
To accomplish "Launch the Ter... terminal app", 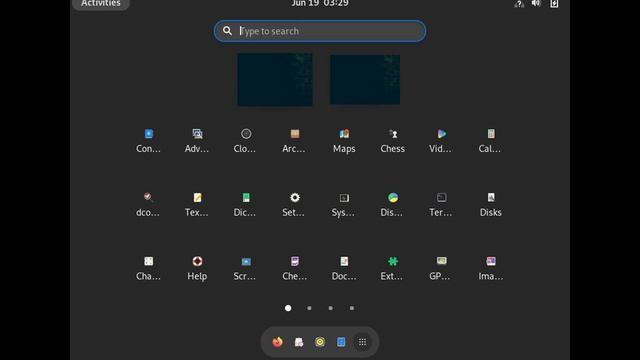I will pyautogui.click(x=441, y=204).
